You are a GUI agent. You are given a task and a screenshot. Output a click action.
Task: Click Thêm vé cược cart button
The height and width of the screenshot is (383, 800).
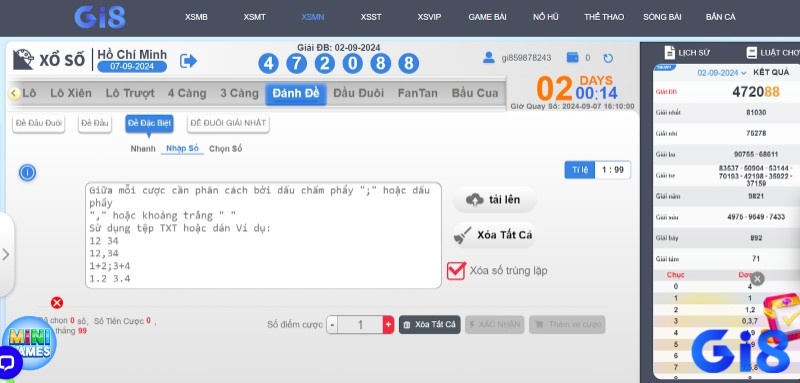tap(567, 324)
